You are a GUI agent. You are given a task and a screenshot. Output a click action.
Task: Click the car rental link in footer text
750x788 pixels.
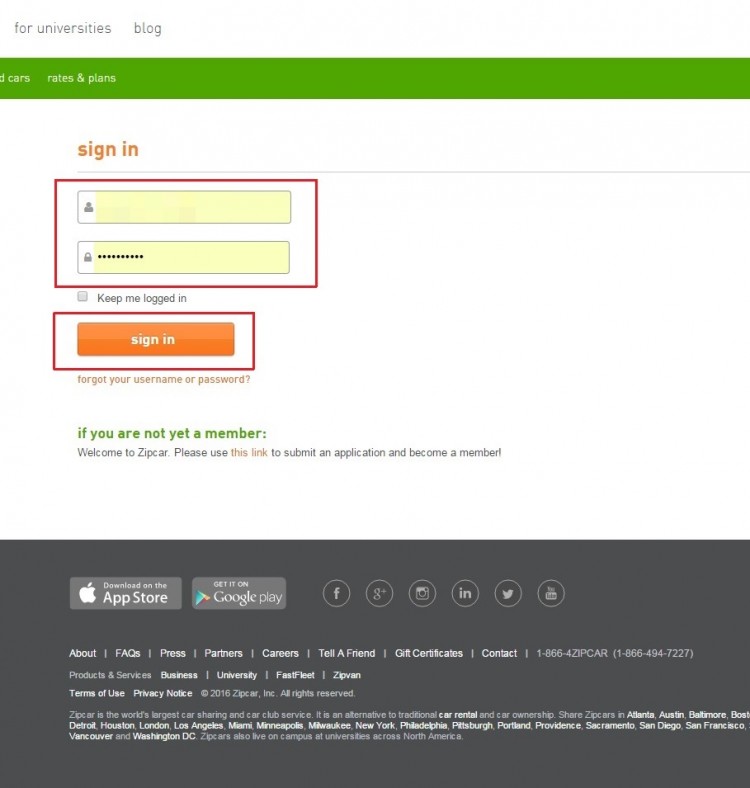[x=458, y=715]
